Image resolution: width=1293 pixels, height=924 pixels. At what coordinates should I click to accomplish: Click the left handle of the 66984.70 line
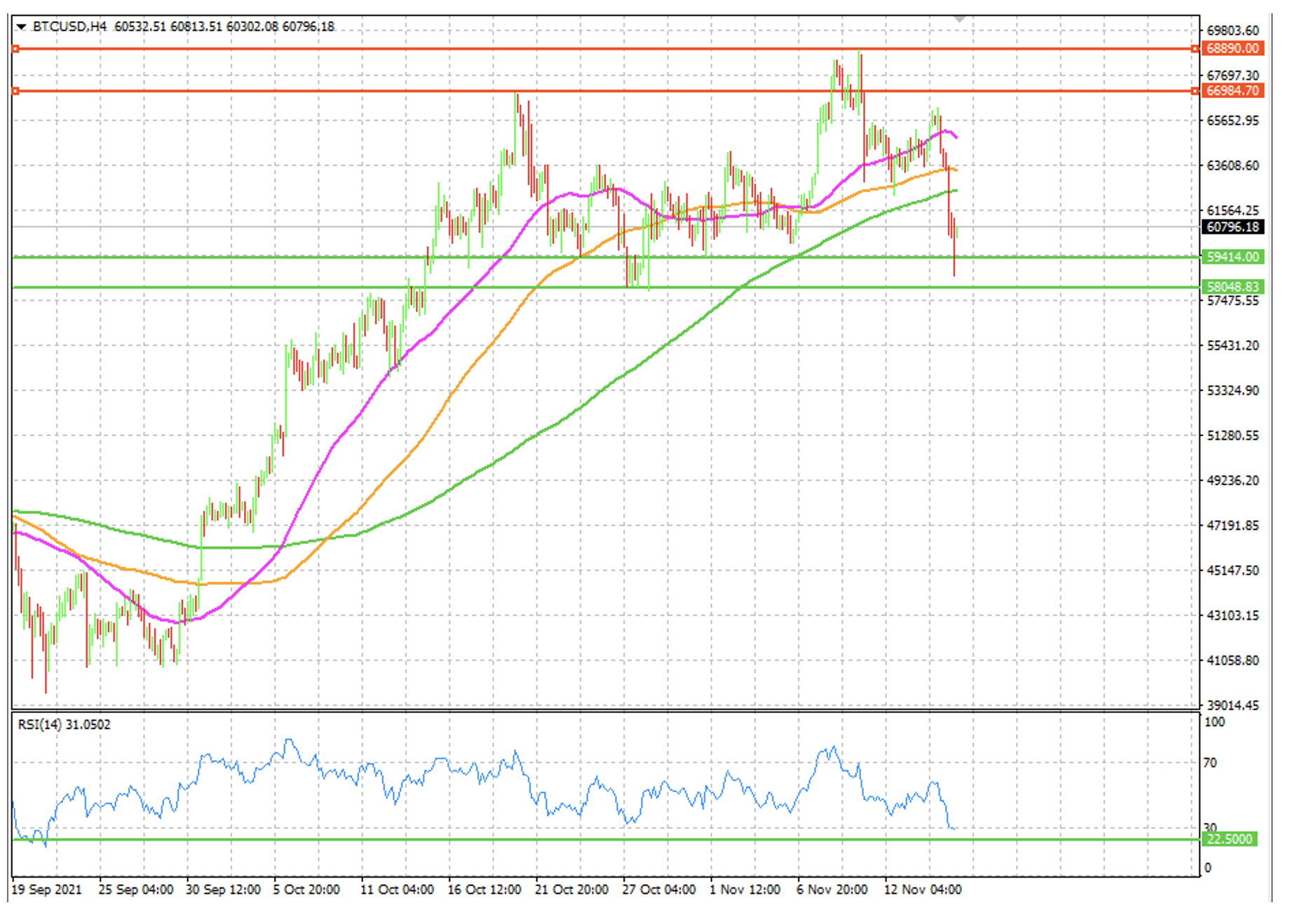[x=15, y=90]
